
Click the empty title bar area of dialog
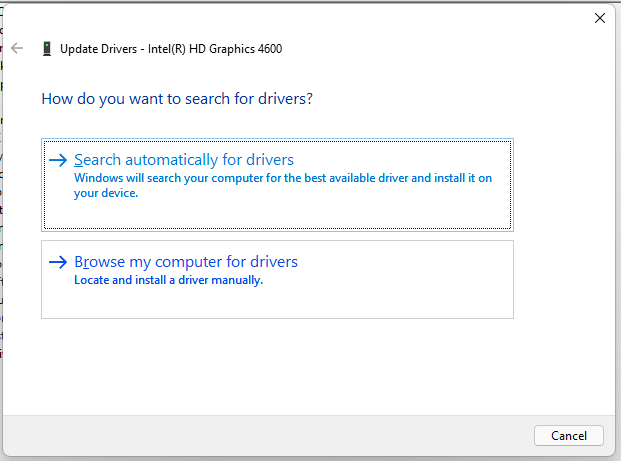point(300,18)
